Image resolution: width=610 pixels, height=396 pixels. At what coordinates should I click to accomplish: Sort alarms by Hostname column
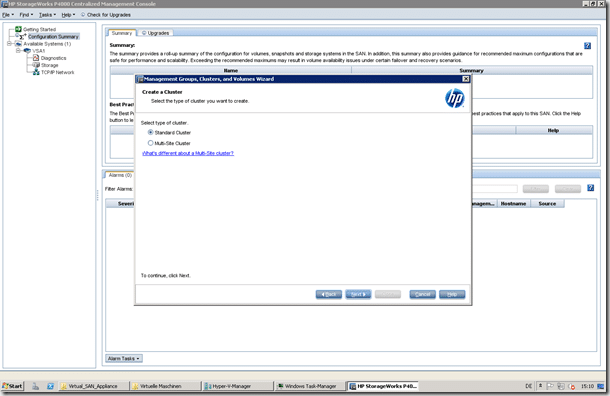tap(513, 204)
